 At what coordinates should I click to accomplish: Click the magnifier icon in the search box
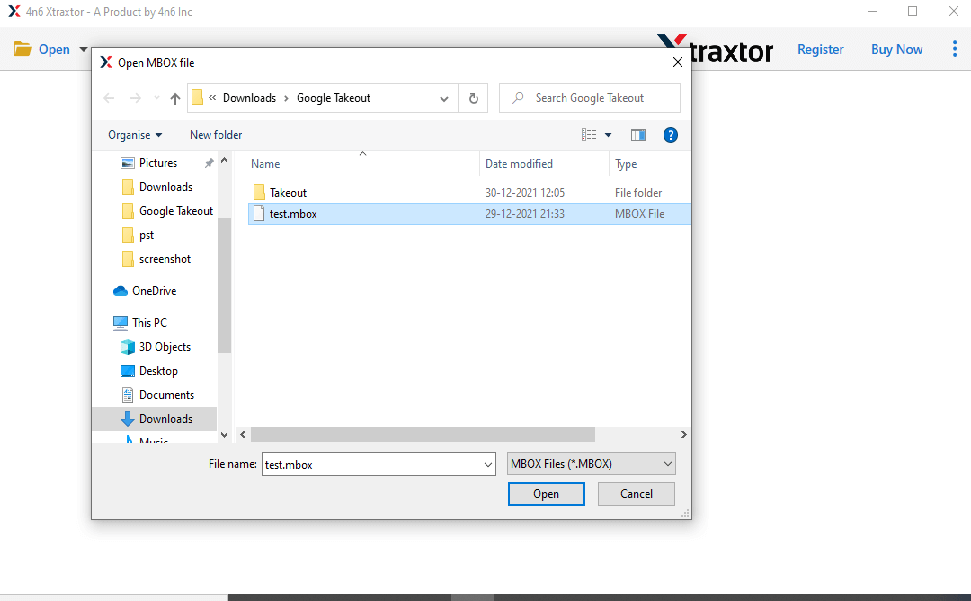[x=518, y=98]
